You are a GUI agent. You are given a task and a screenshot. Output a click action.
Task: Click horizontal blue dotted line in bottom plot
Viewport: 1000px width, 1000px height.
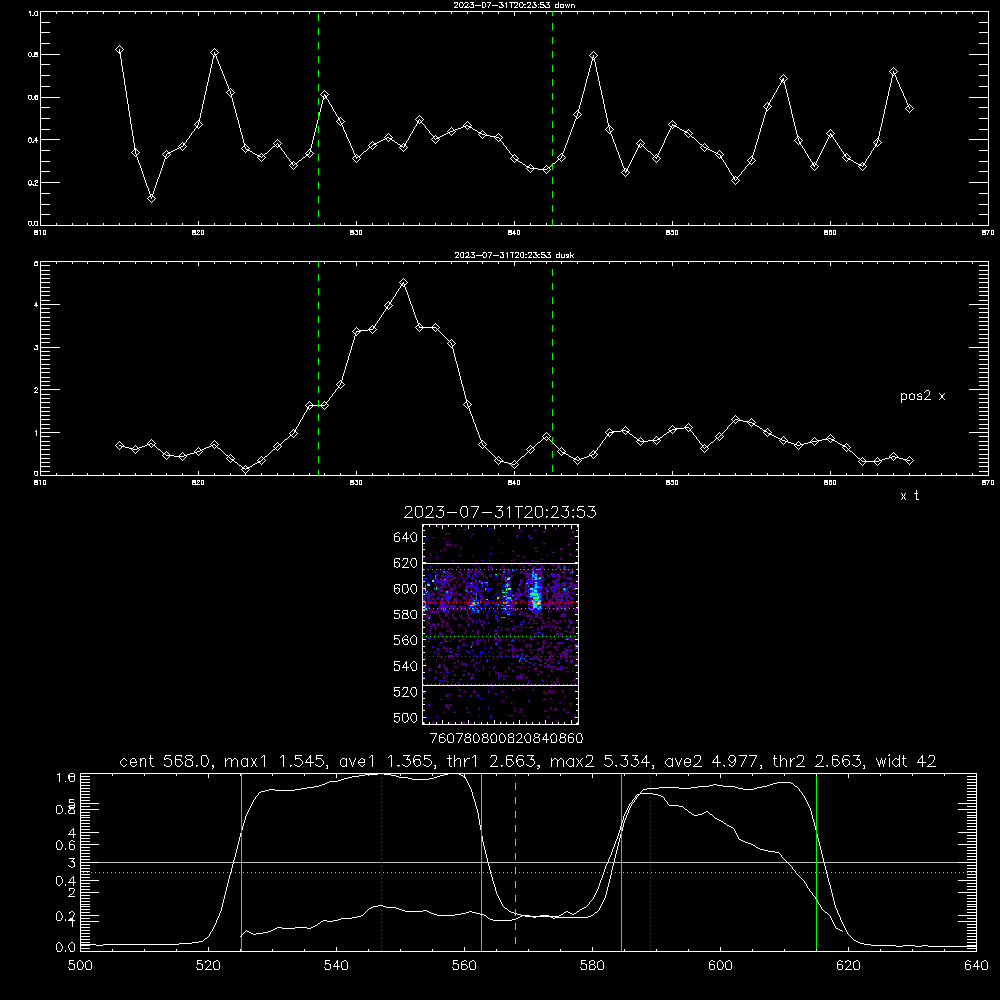[x=528, y=872]
